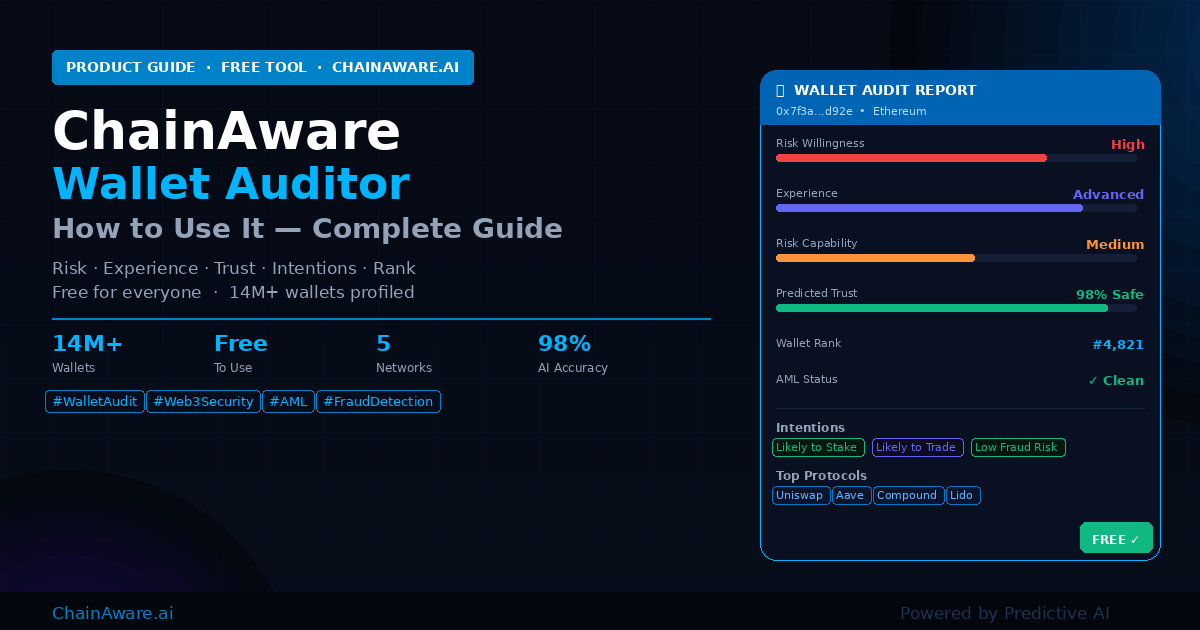This screenshot has width=1200, height=630.
Task: Select the #FraudDetection hashtag
Action: [378, 402]
